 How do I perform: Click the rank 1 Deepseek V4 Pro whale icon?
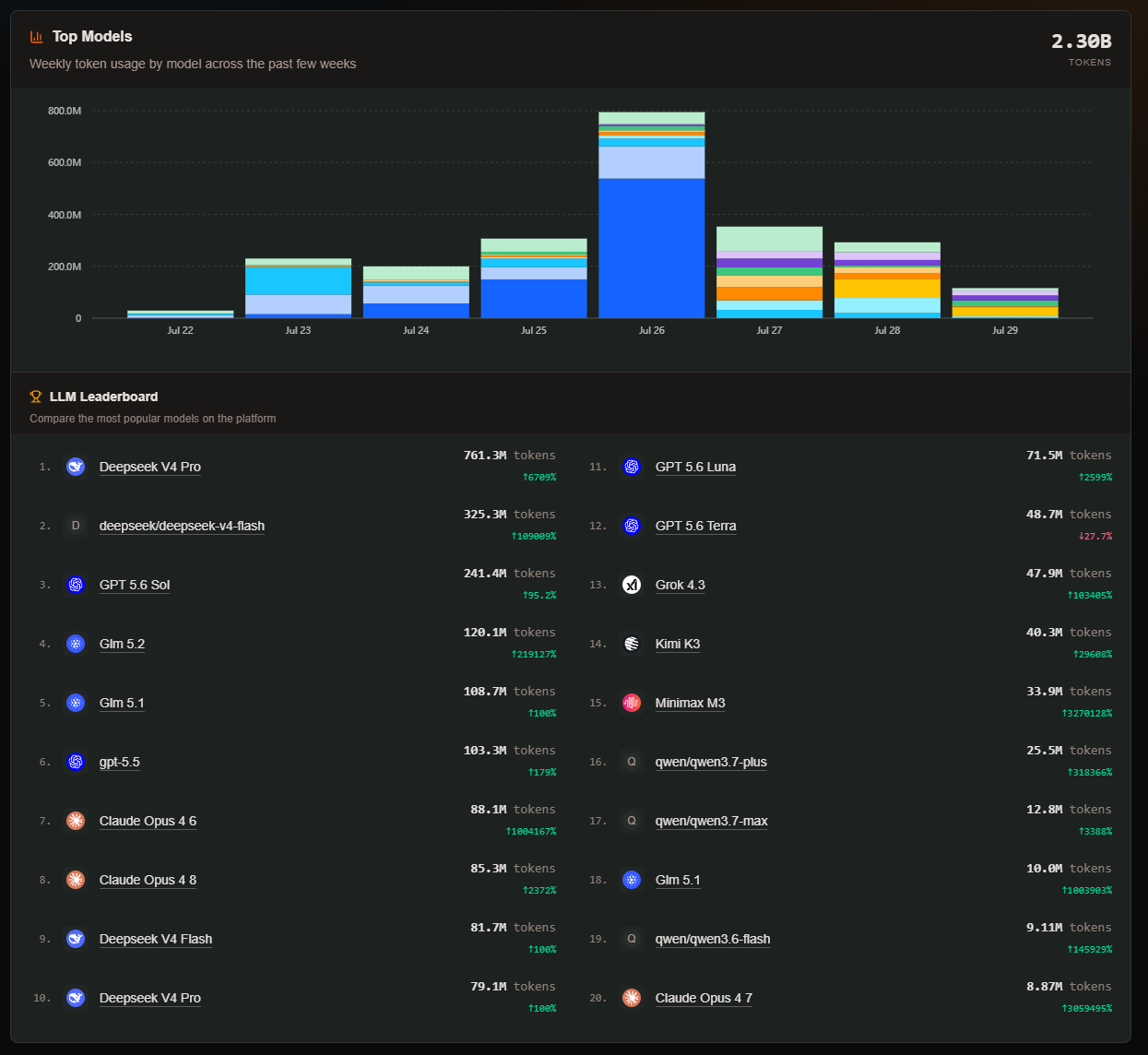pos(76,467)
